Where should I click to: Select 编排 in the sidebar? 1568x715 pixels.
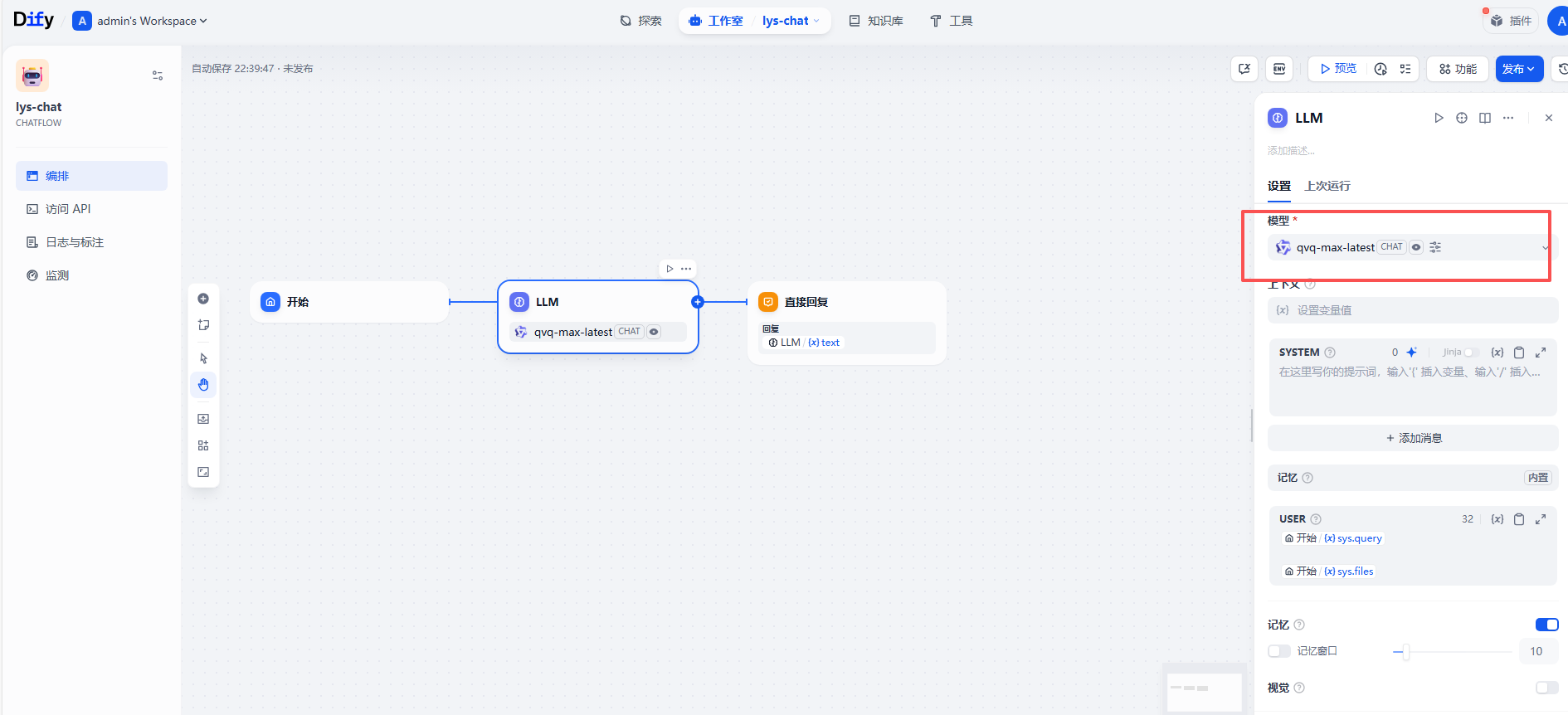(91, 176)
